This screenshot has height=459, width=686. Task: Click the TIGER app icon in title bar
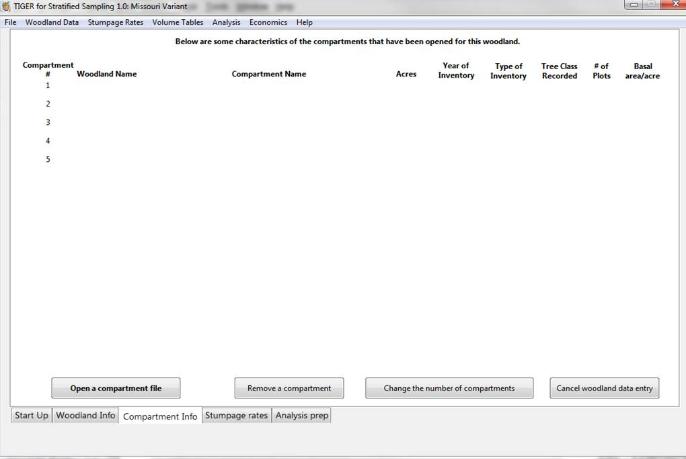[7, 8]
